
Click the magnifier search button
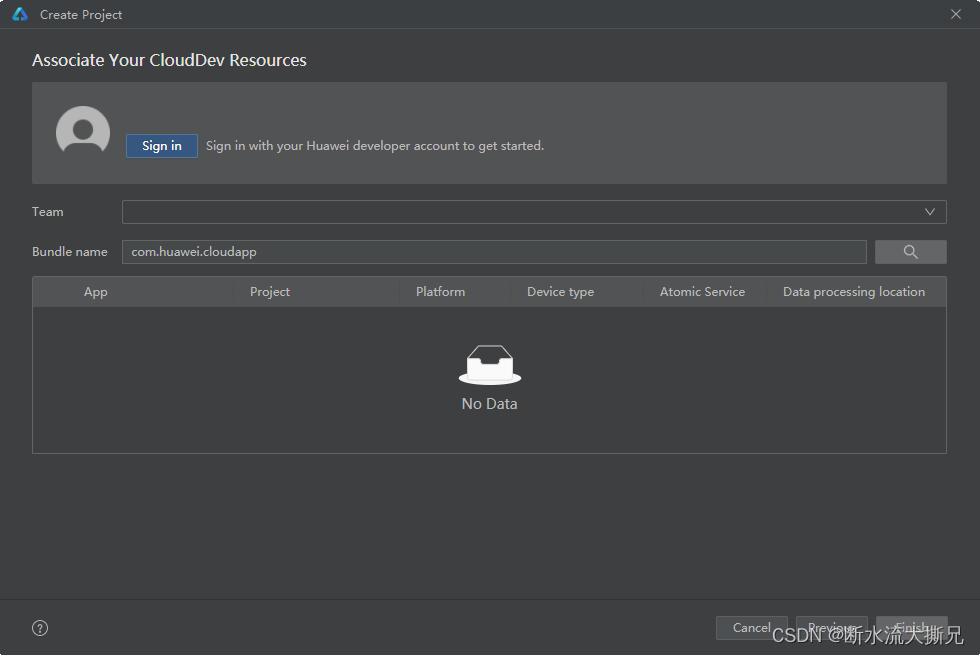coord(910,252)
